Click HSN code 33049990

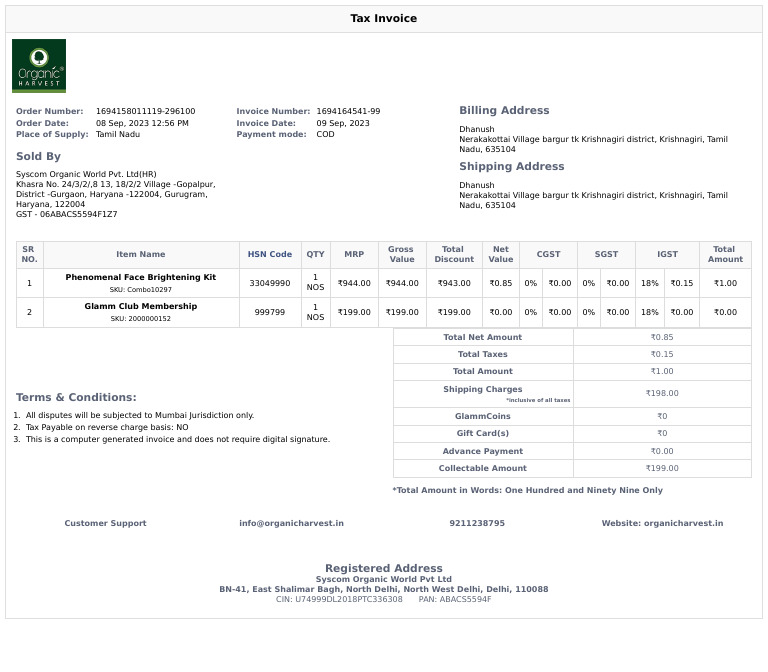[269, 283]
